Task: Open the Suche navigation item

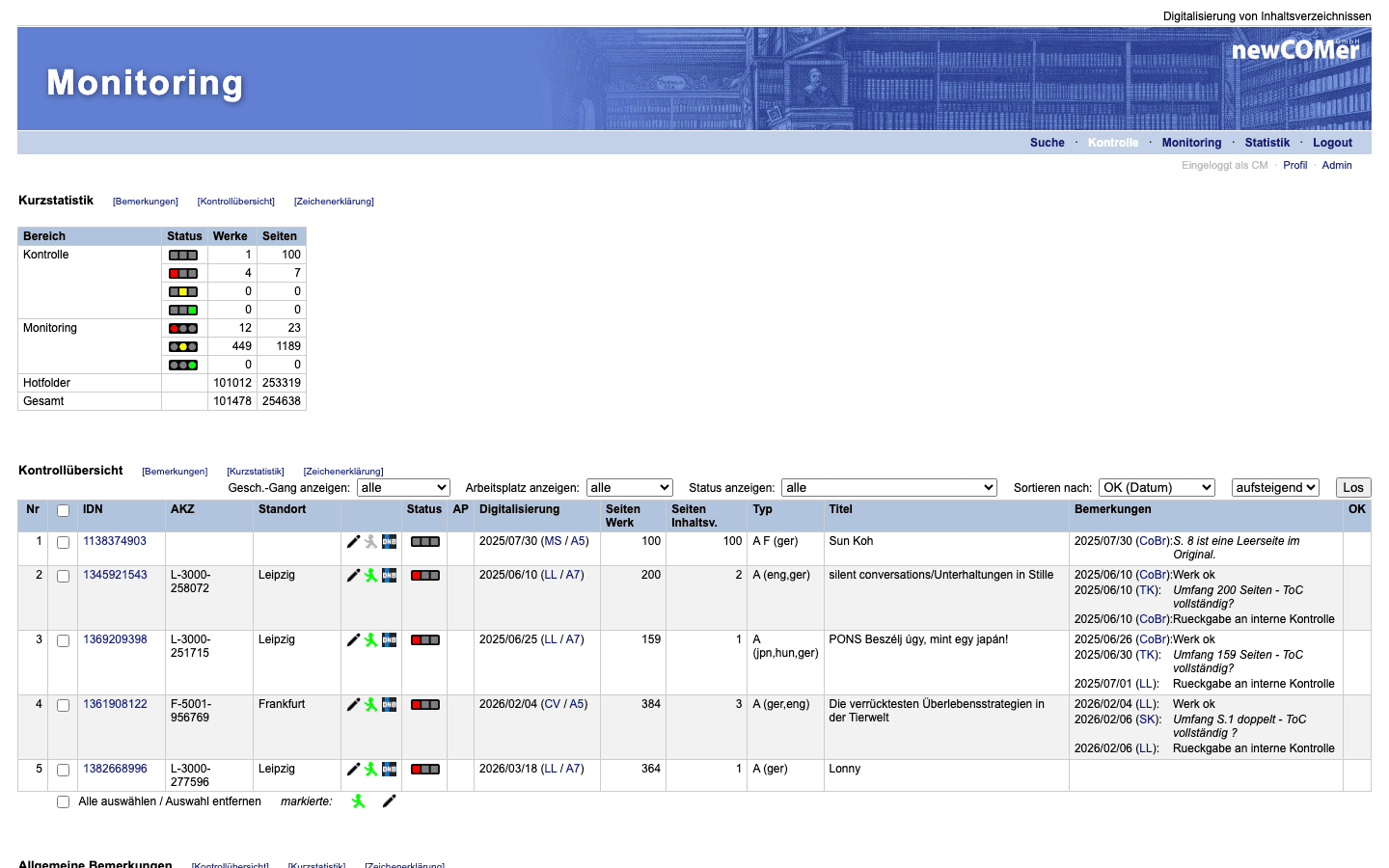Action: 1047,143
